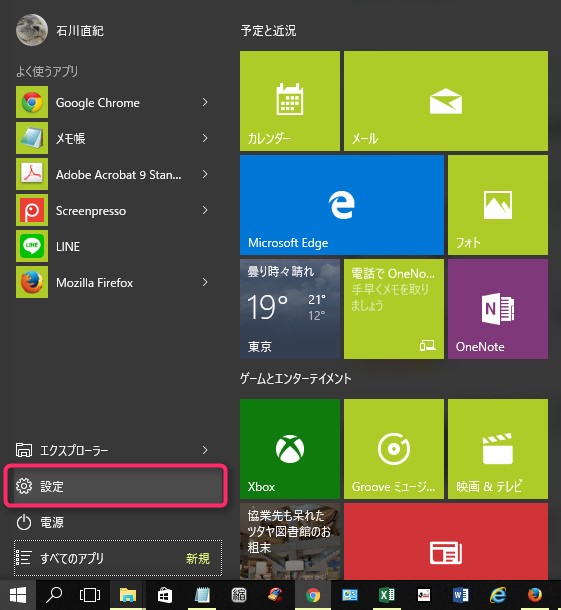
Task: Expand the エクスプローラー submenu arrow
Action: click(x=205, y=450)
